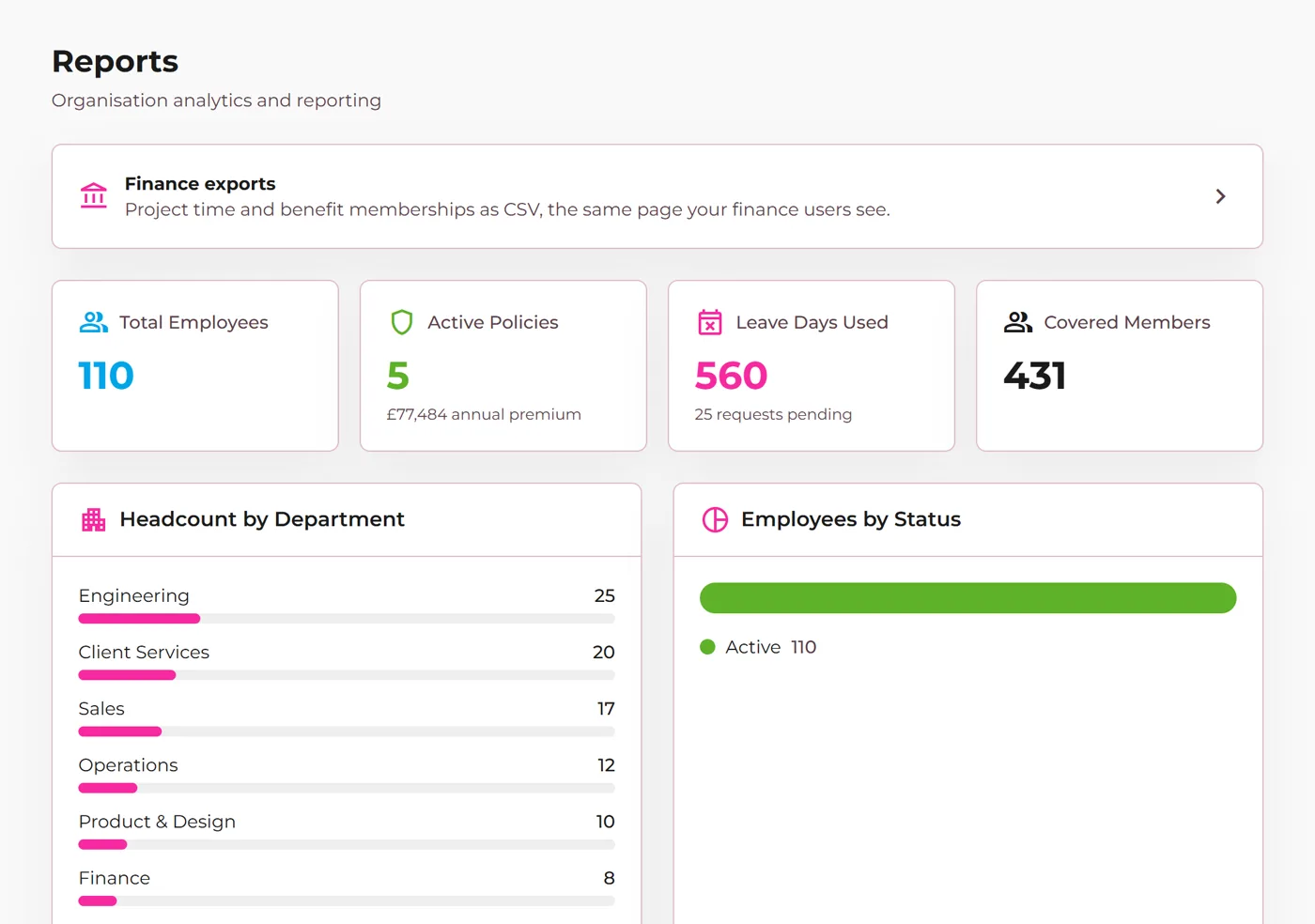
Task: Click the Headcount by Department building icon
Action: pyautogui.click(x=94, y=519)
